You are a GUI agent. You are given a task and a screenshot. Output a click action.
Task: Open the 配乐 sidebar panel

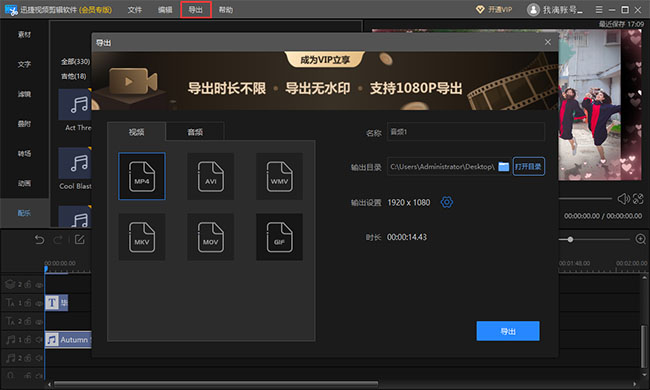tap(24, 213)
